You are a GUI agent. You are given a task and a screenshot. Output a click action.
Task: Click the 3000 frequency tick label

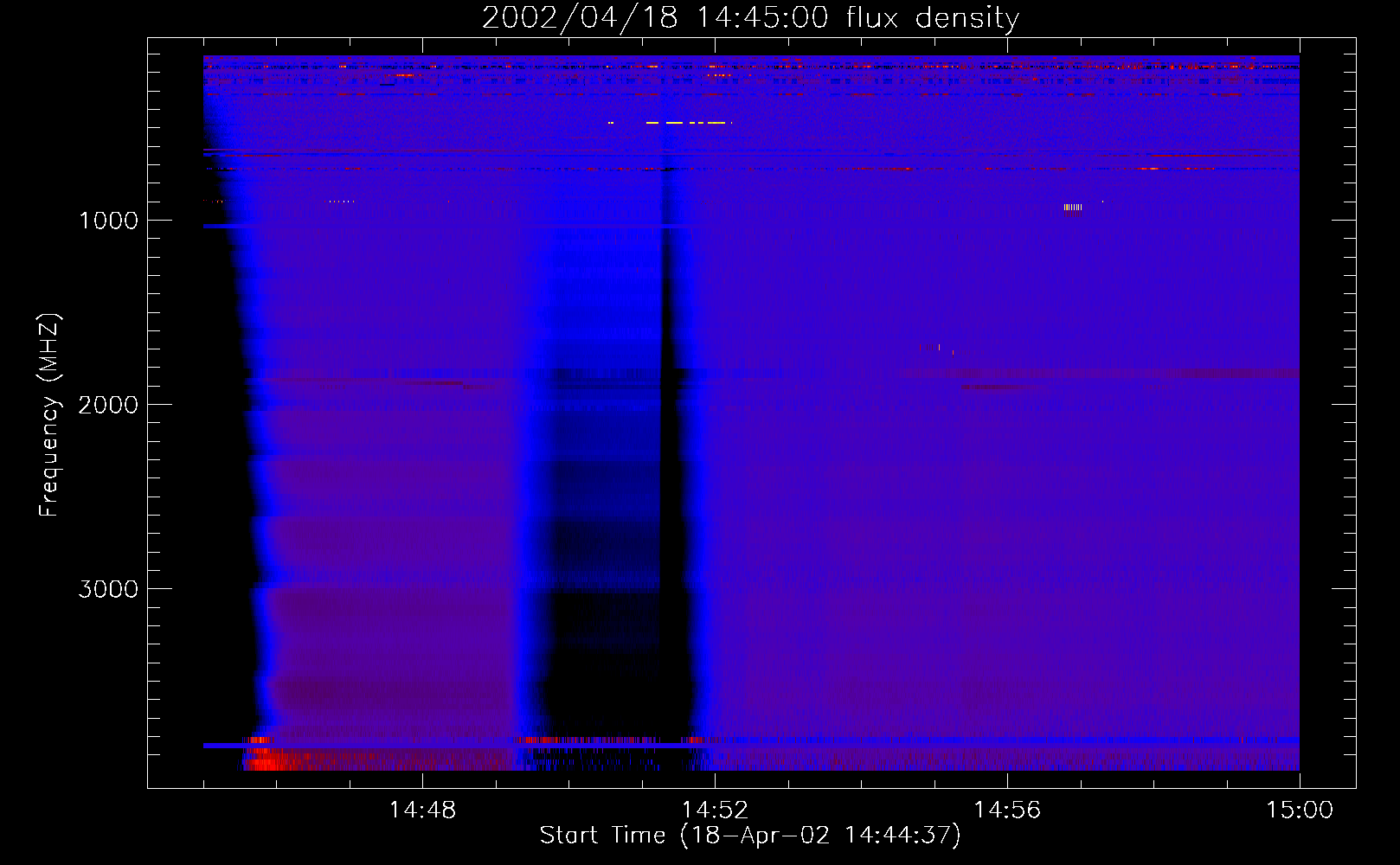(x=108, y=589)
